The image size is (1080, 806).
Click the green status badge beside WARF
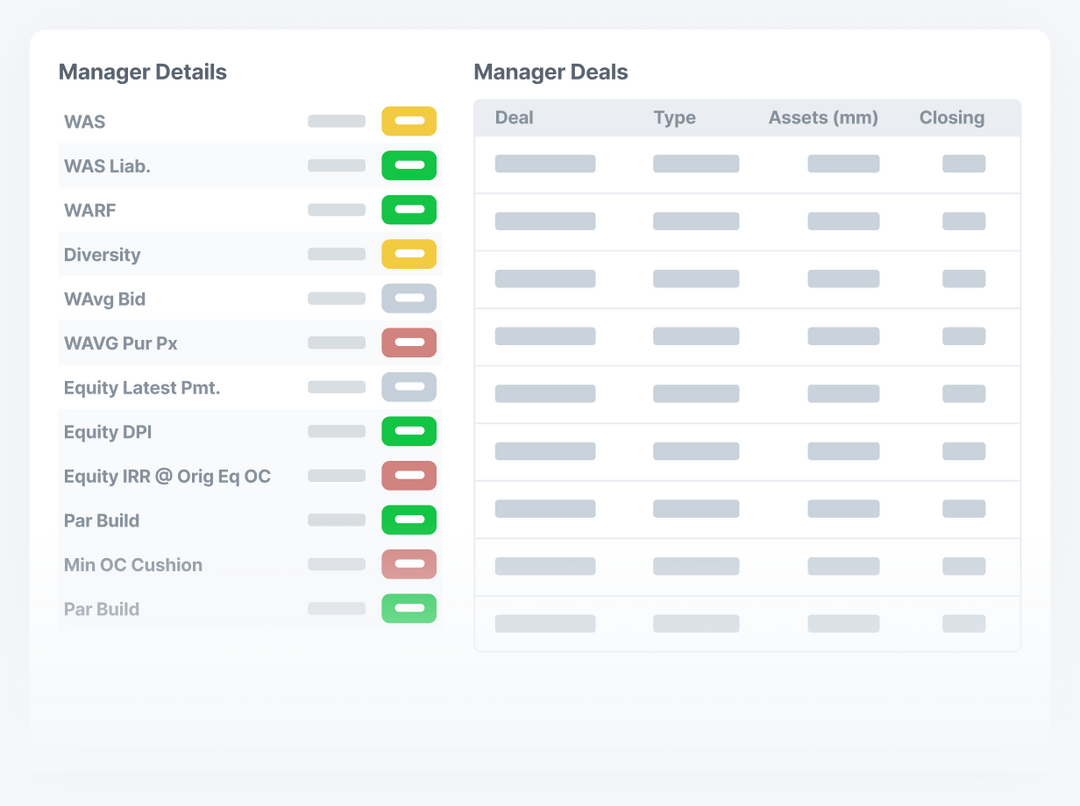click(x=409, y=210)
